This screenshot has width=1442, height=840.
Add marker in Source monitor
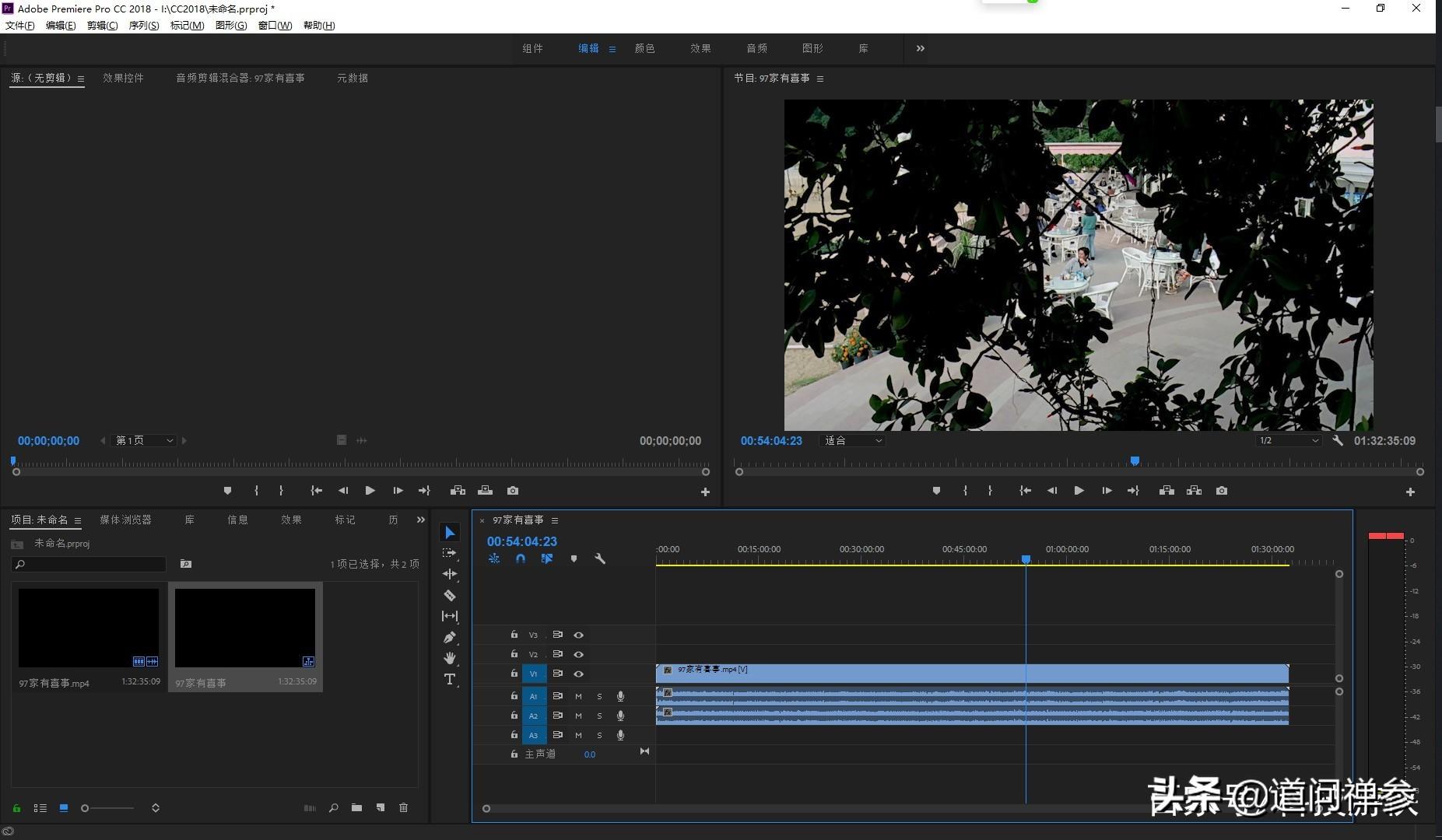click(x=227, y=491)
